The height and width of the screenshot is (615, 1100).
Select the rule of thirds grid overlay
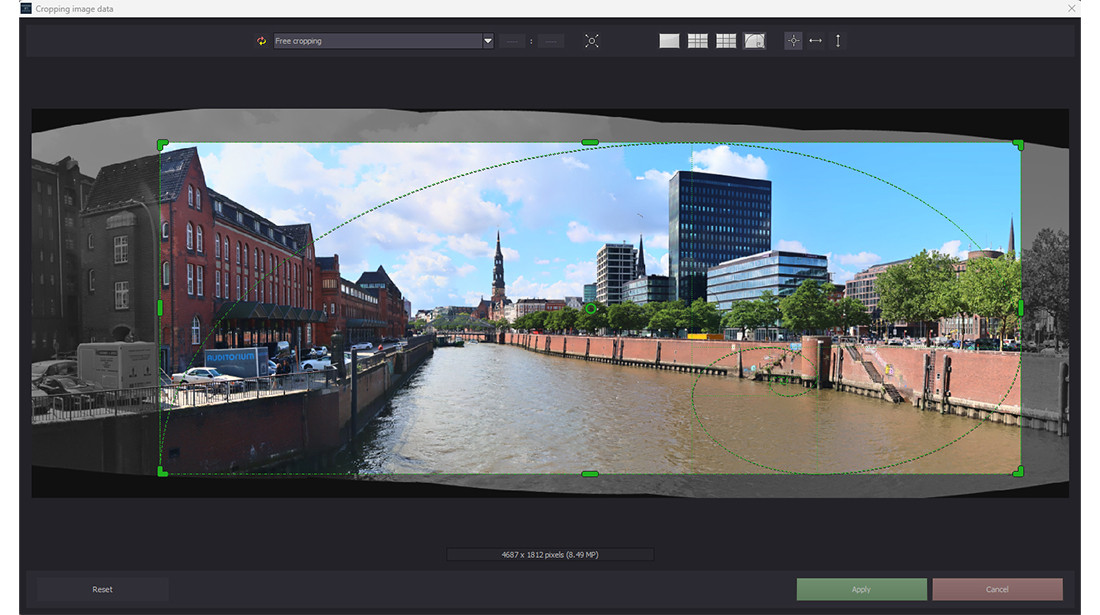(x=696, y=40)
